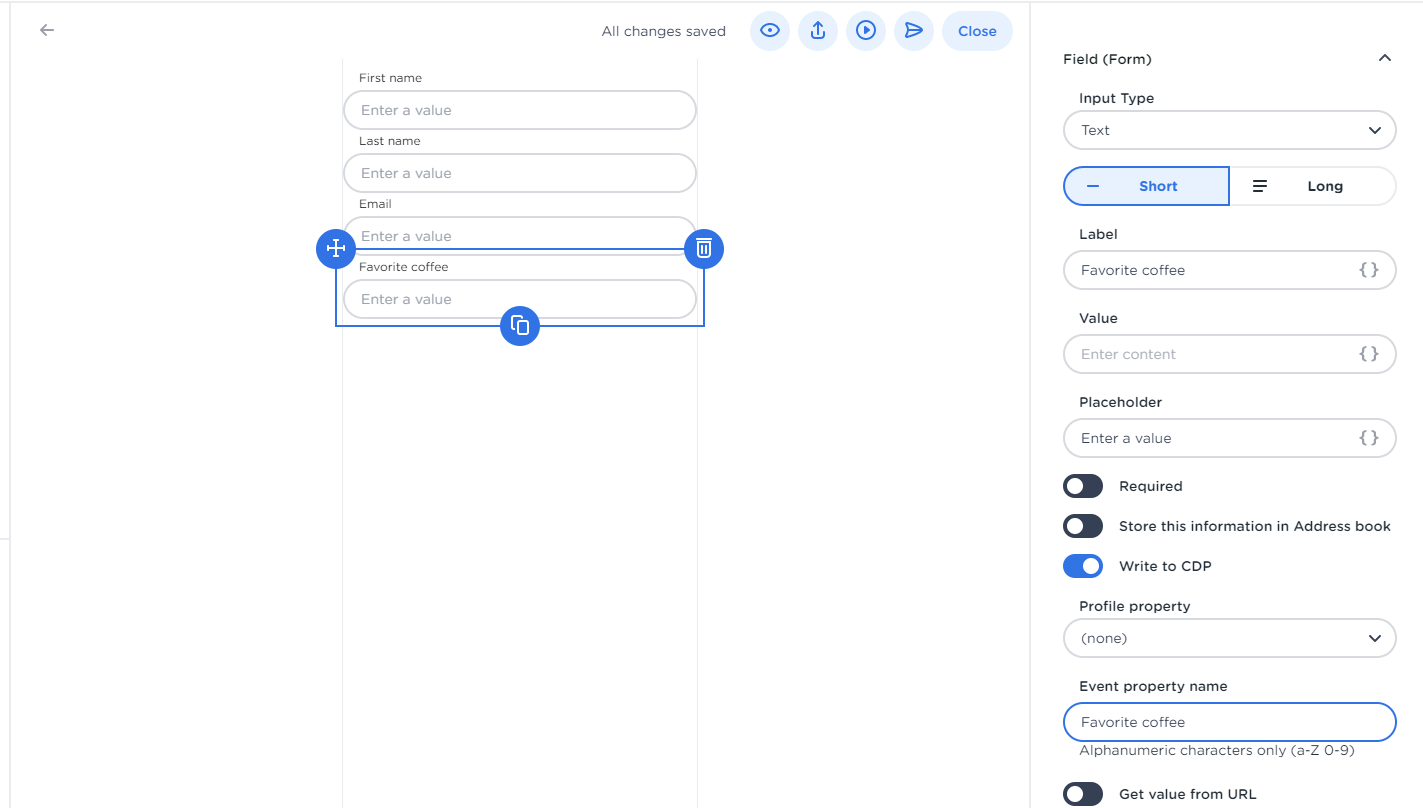The image size is (1423, 808).
Task: Delete the Favorite coffee field with trash icon
Action: (x=704, y=248)
